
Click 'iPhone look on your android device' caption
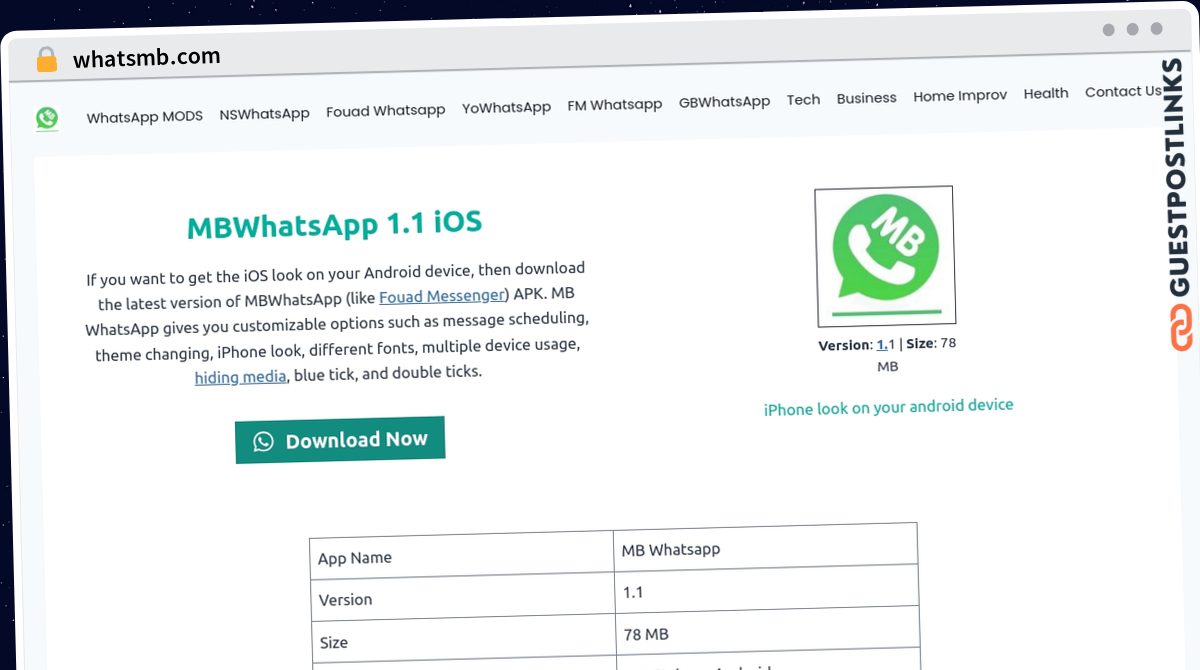889,407
